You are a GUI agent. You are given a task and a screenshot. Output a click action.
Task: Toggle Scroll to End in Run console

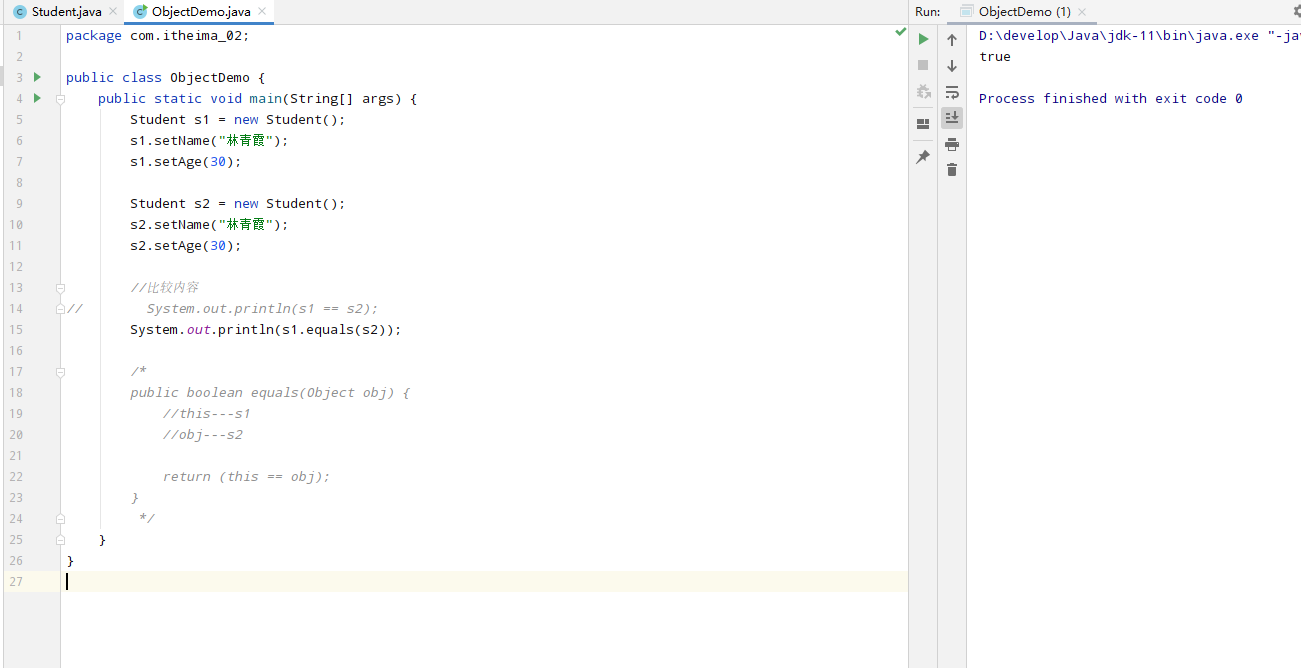pyautogui.click(x=952, y=118)
